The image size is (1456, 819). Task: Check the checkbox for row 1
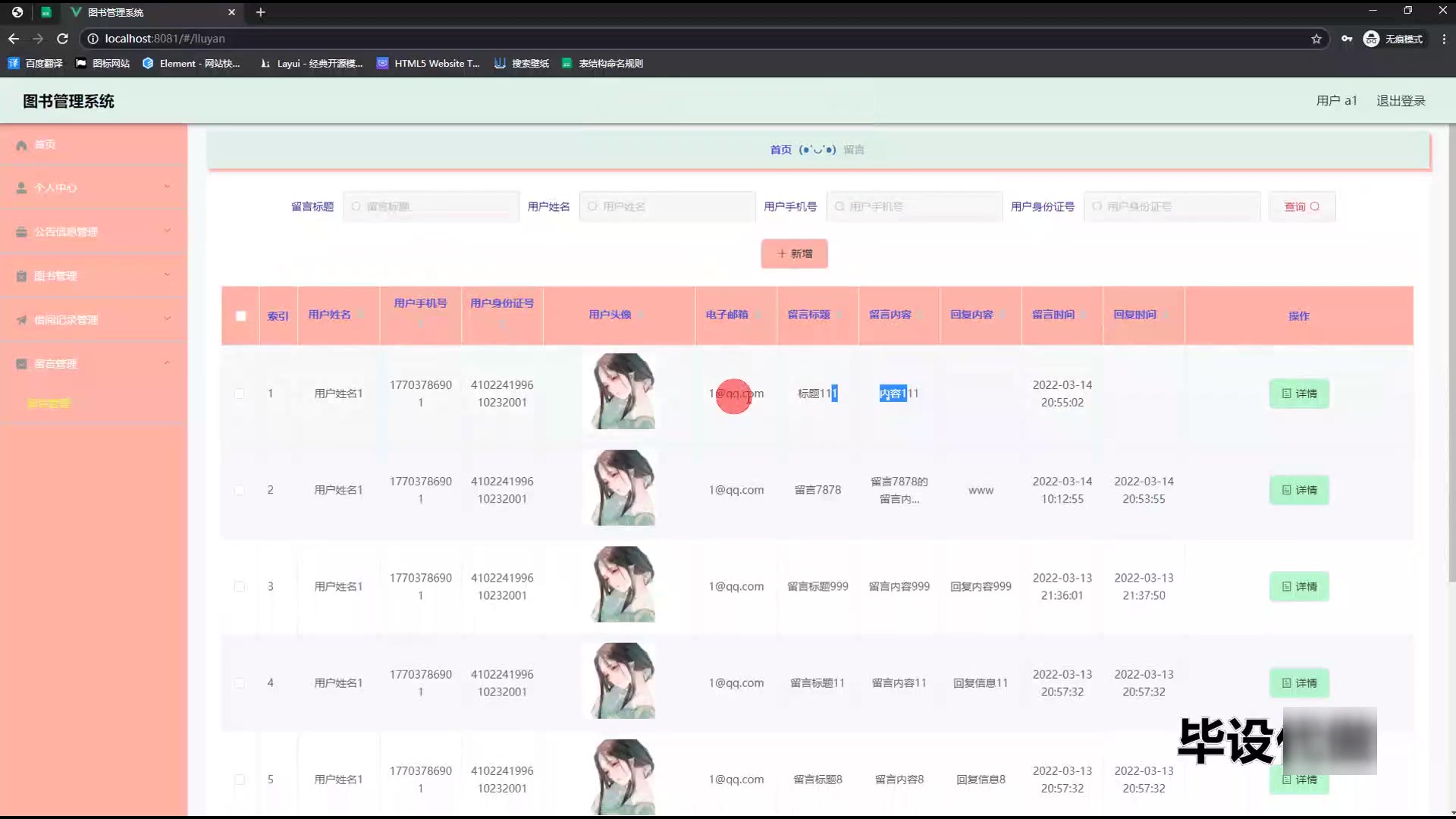click(x=240, y=394)
